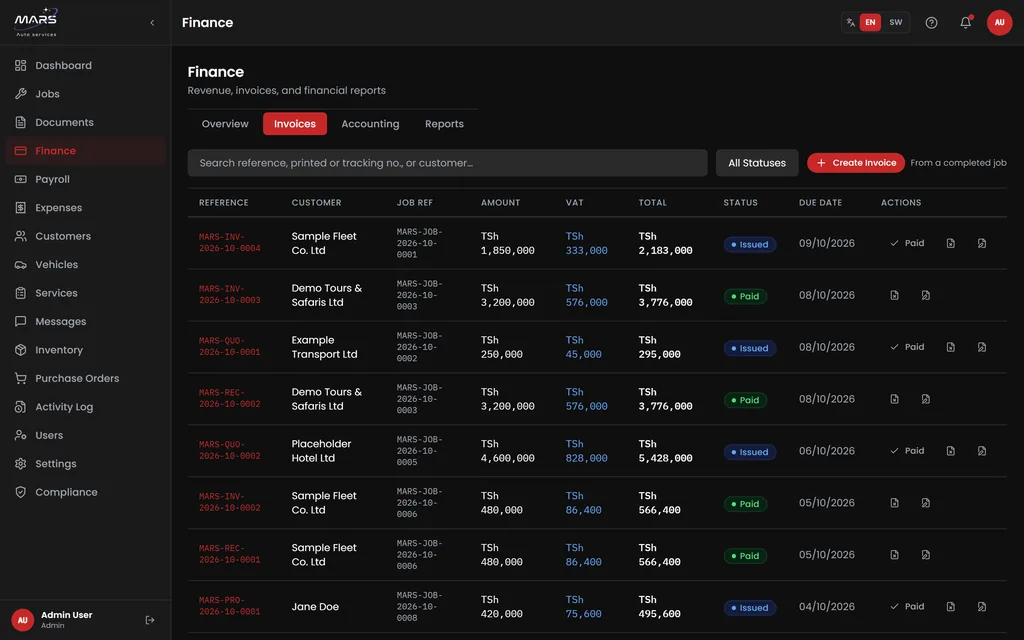The width and height of the screenshot is (1024, 640).
Task: Click job ref MARS-JOB-2026-10-0005
Action: [419, 451]
